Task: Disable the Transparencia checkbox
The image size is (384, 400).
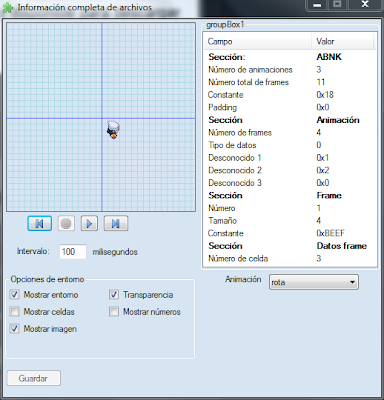Action: click(114, 295)
